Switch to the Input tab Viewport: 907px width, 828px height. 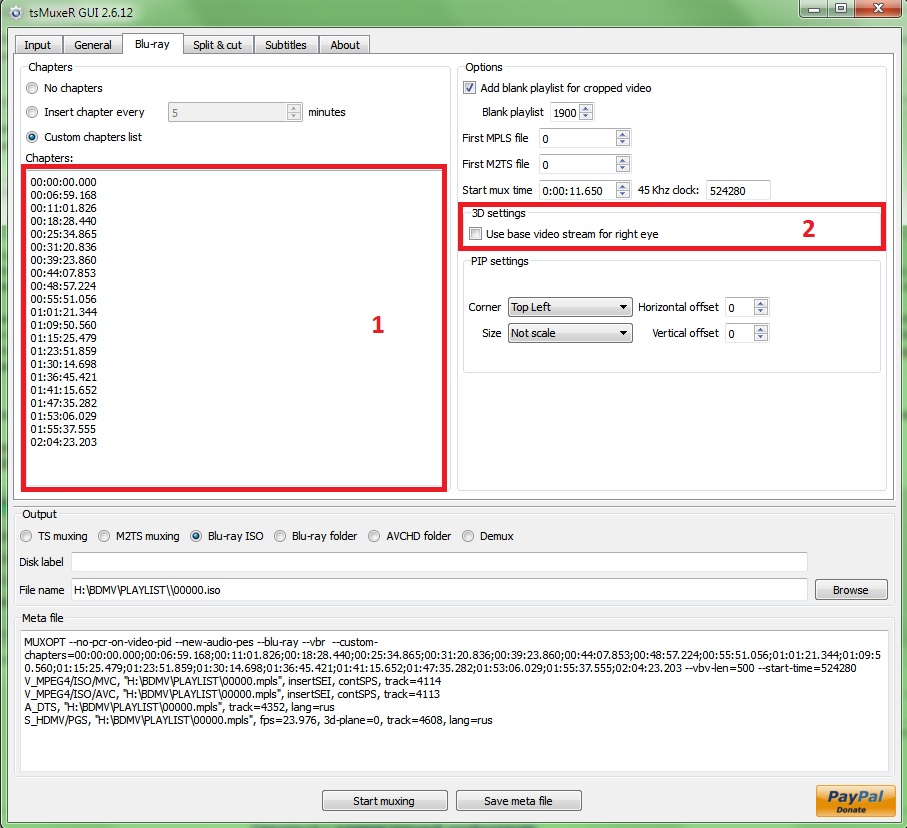pos(38,45)
